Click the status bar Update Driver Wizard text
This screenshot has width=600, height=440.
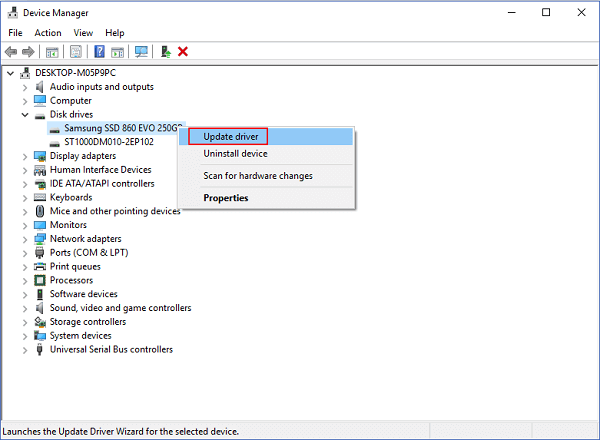121,432
